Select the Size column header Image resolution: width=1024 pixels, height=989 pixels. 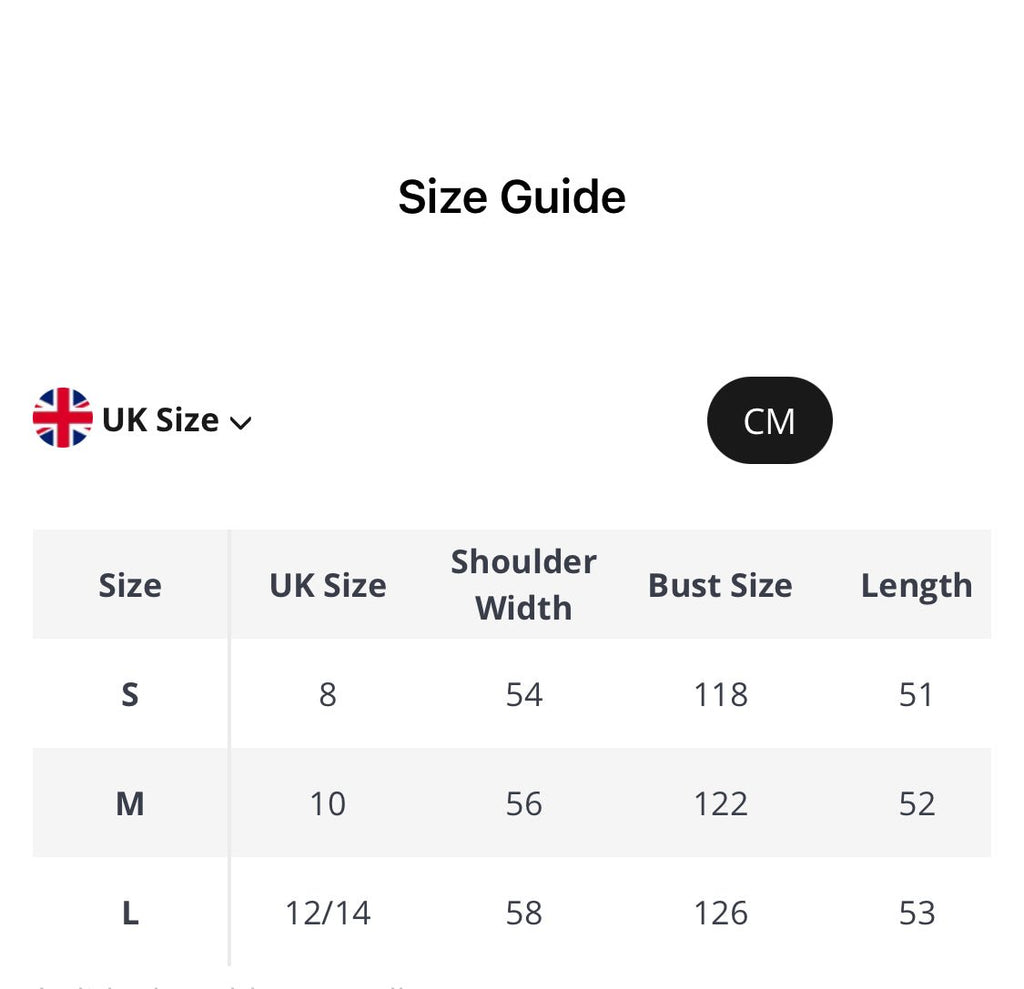(x=130, y=585)
